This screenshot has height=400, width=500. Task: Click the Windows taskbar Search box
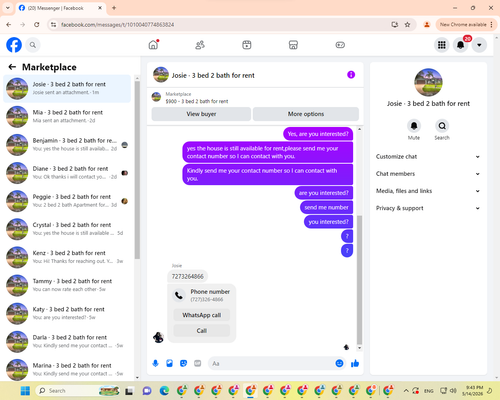[x=78, y=391]
